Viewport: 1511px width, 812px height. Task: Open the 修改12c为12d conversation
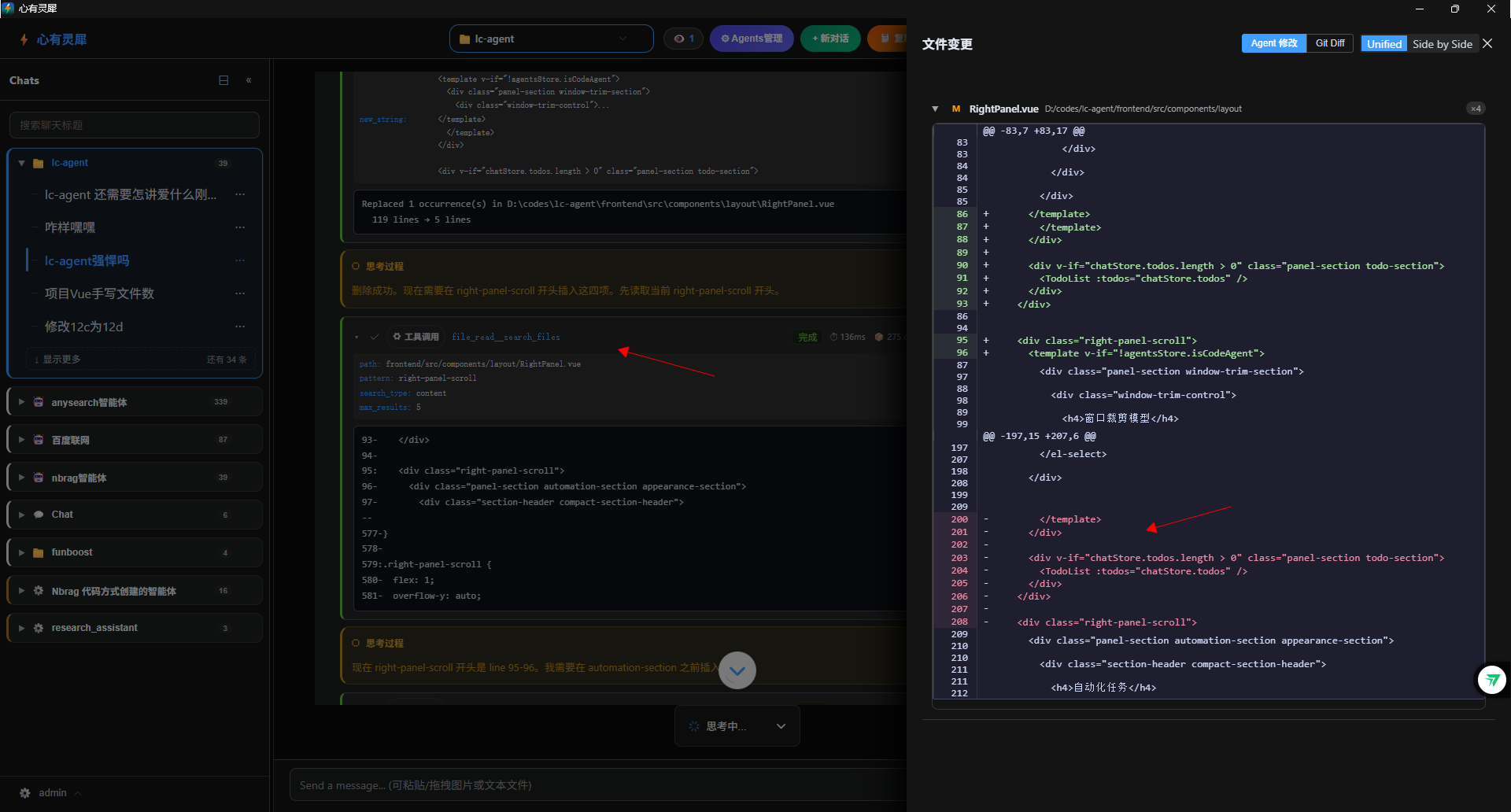pyautogui.click(x=84, y=327)
